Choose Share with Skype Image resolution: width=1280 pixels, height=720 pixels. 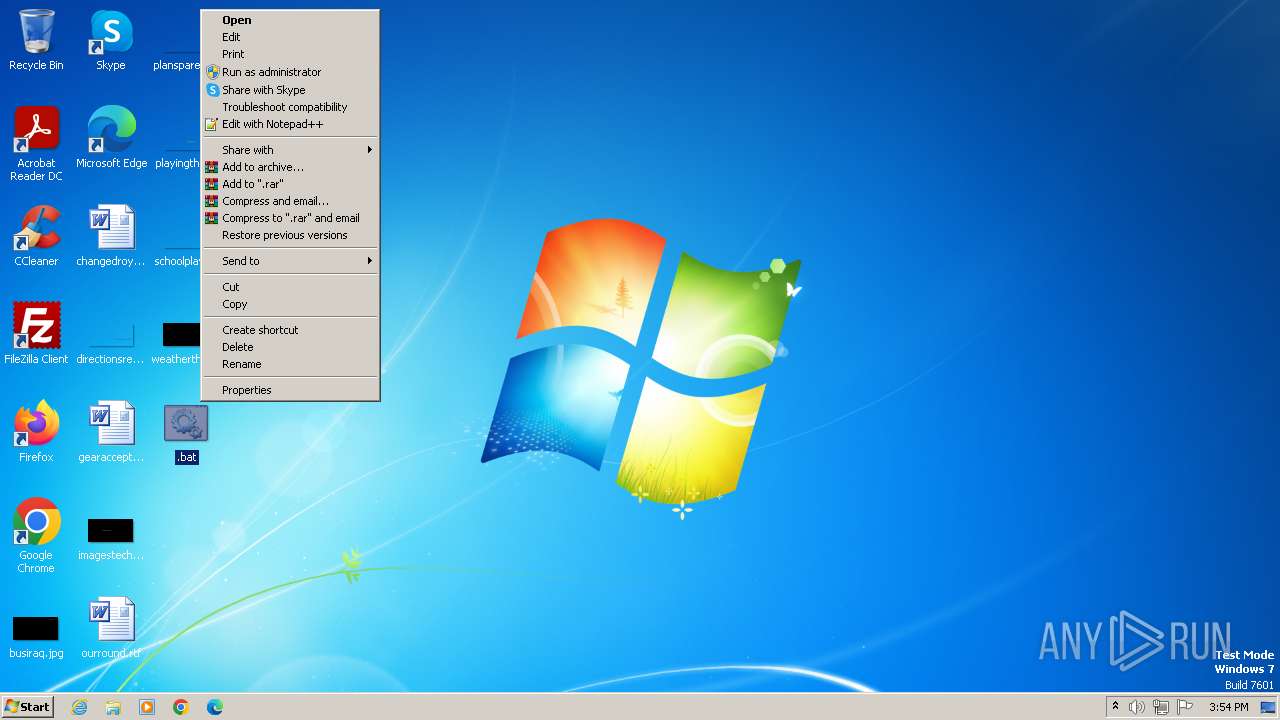coord(290,90)
